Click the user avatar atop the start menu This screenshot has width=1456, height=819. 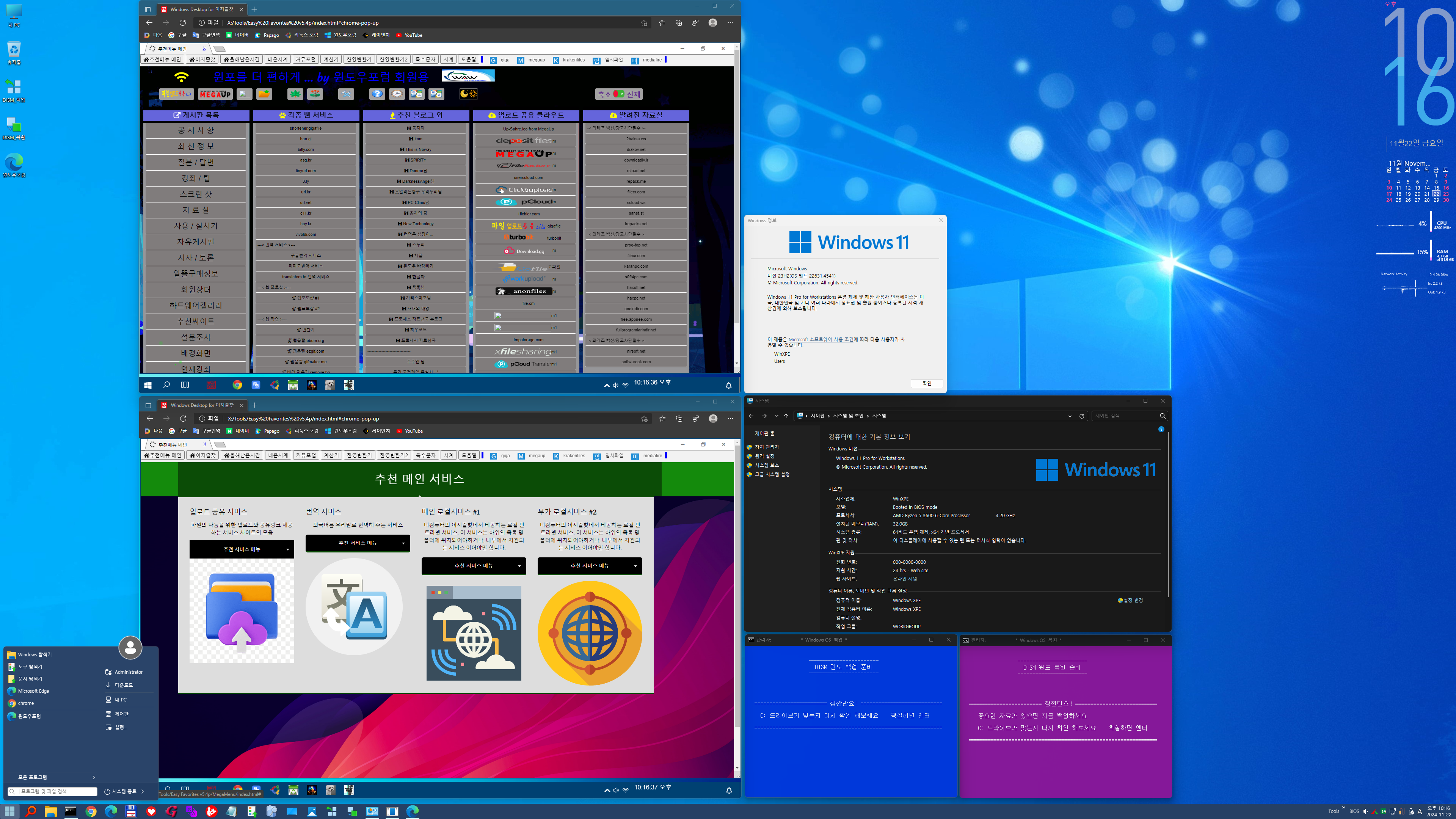[130, 647]
